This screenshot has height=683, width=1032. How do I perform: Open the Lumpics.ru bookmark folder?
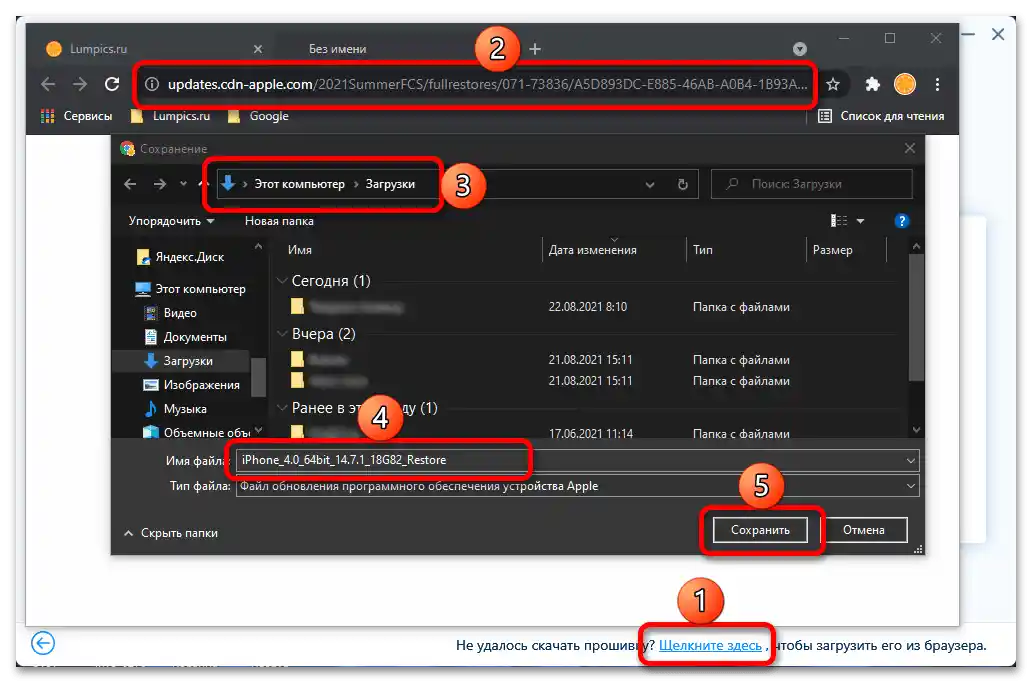pyautogui.click(x=170, y=116)
